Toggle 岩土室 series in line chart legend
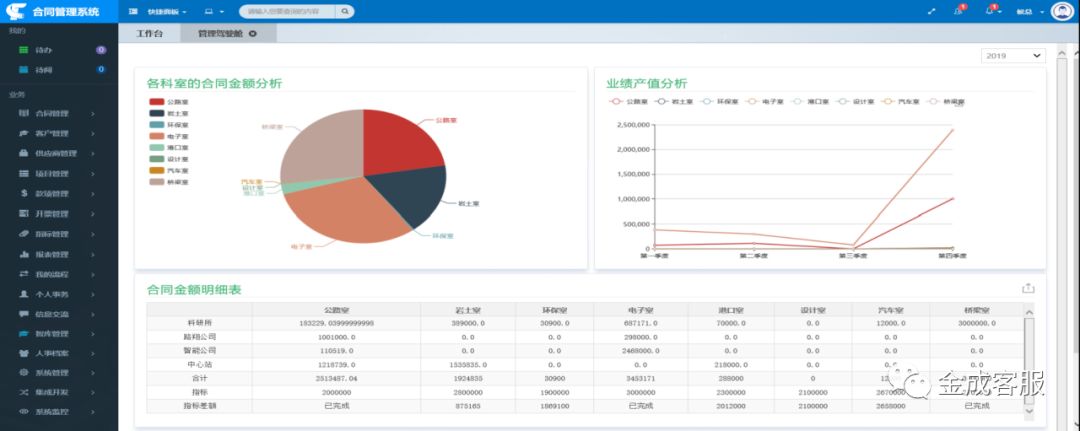Screen dimensions: 1080x431 [674, 101]
